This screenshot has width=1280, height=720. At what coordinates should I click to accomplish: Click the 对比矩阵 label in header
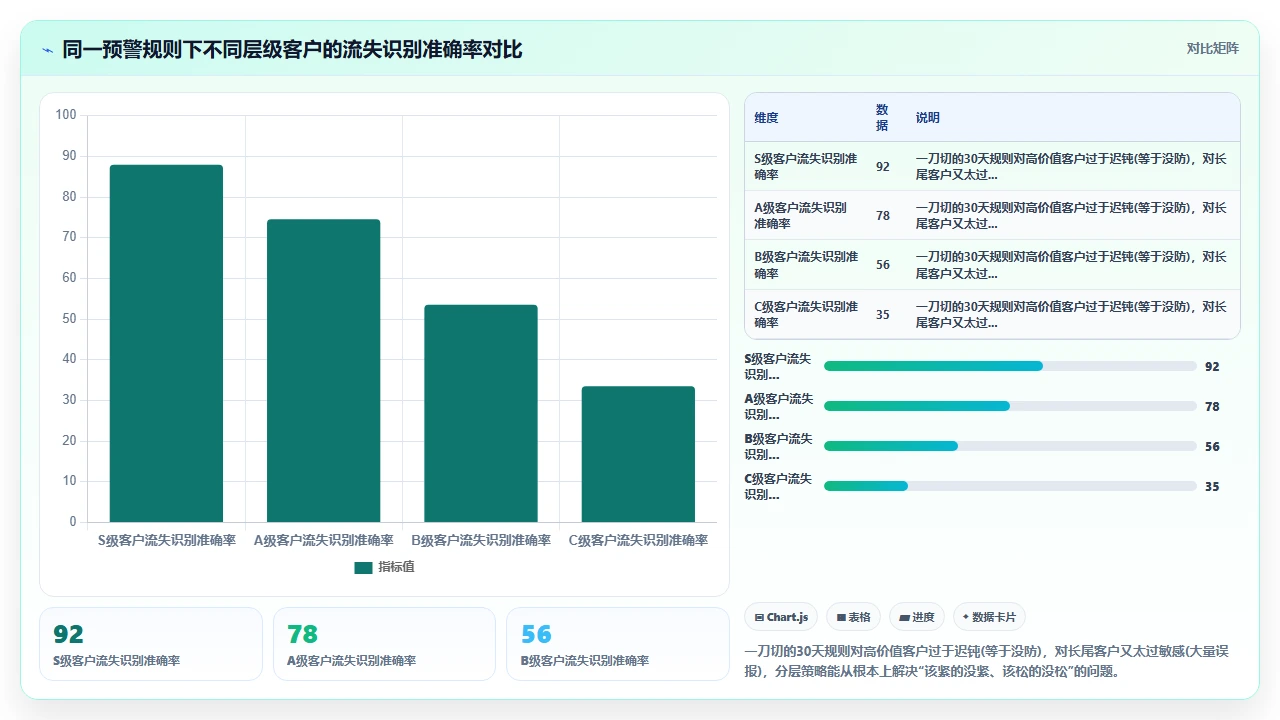click(1212, 48)
